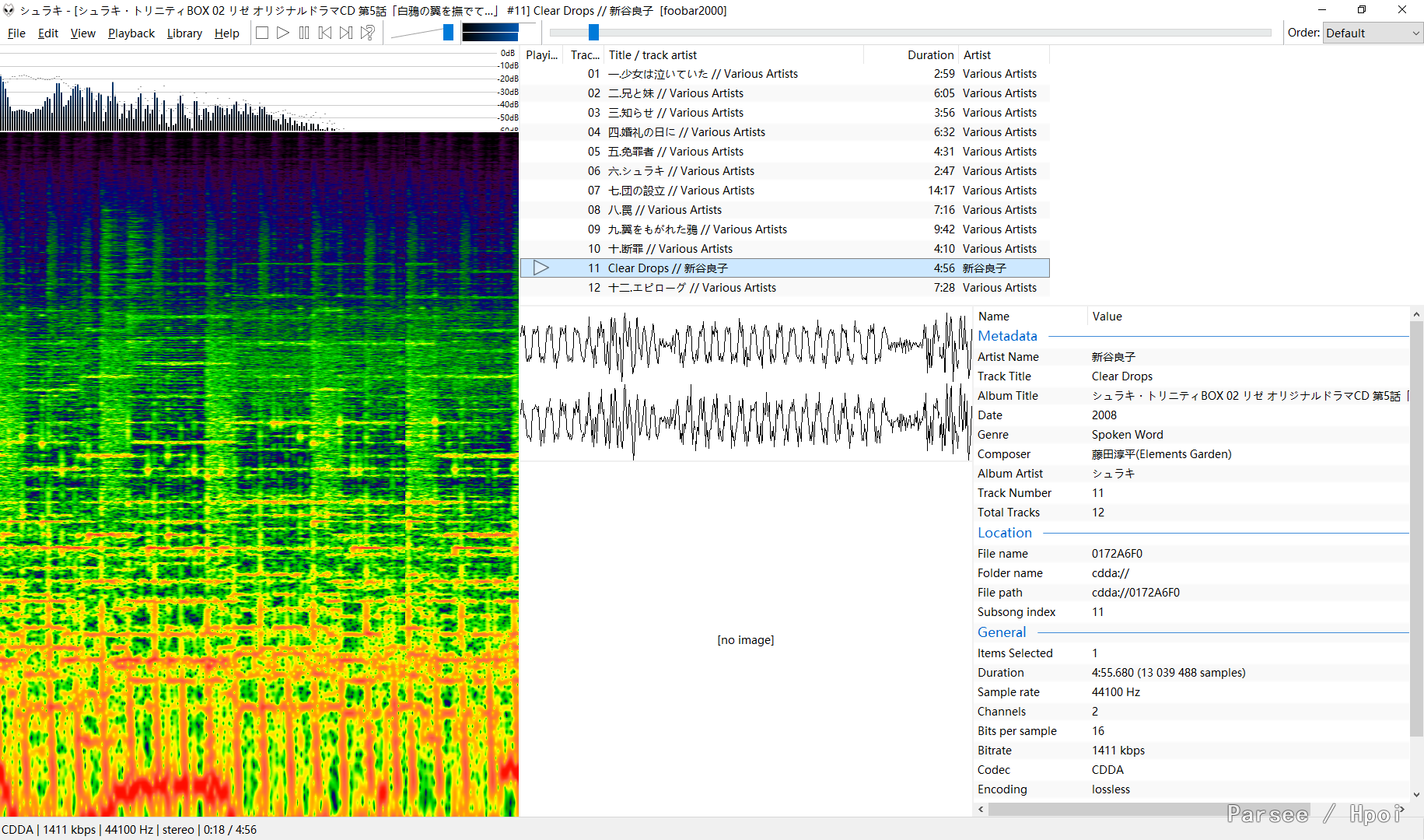Skip to the previous track
The height and width of the screenshot is (840, 1424).
point(325,33)
